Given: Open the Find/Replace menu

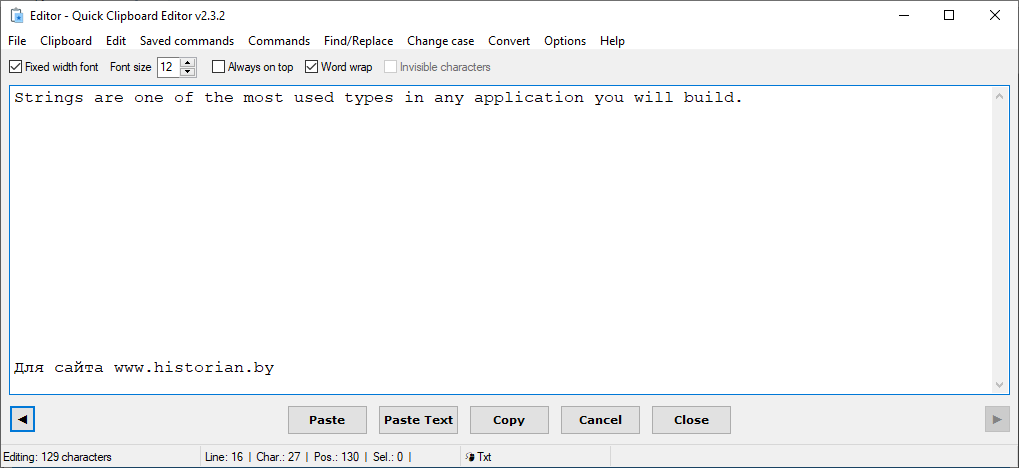Looking at the screenshot, I should point(358,41).
